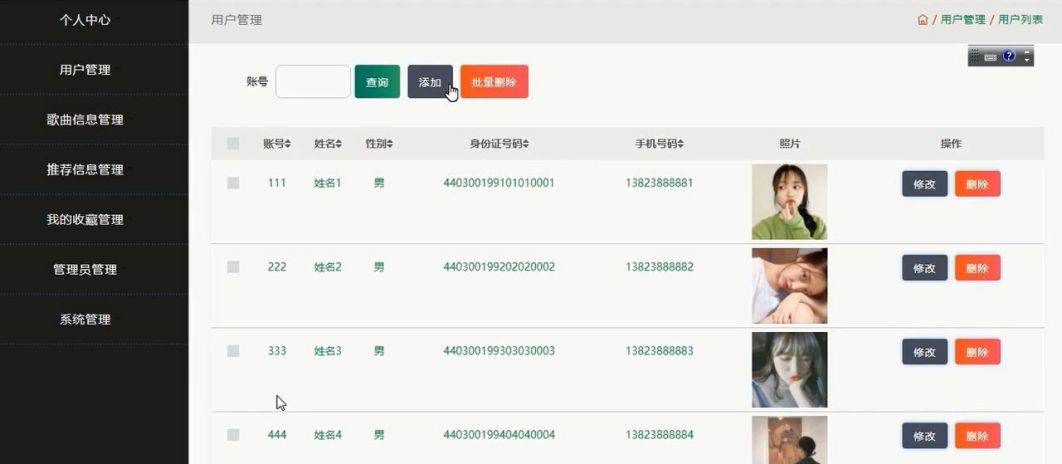Screen dimensions: 1062x464
Task: Sort table by 姓名 column arrows
Action: 339,144
